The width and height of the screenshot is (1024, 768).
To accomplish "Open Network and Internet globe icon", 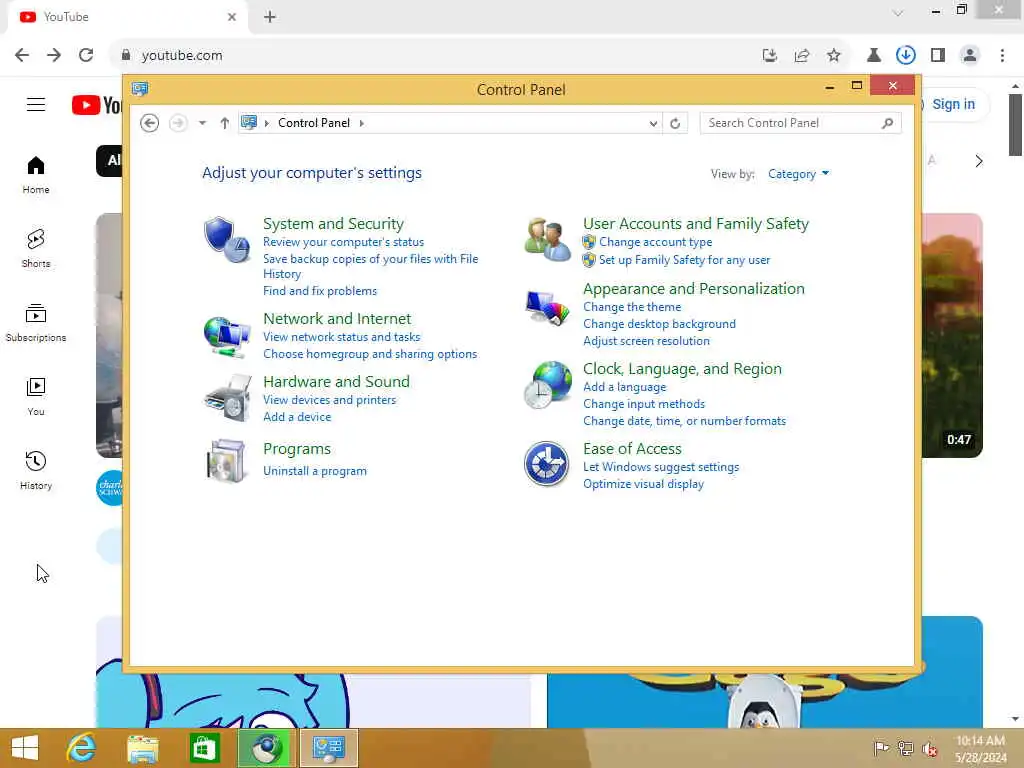I will [226, 336].
